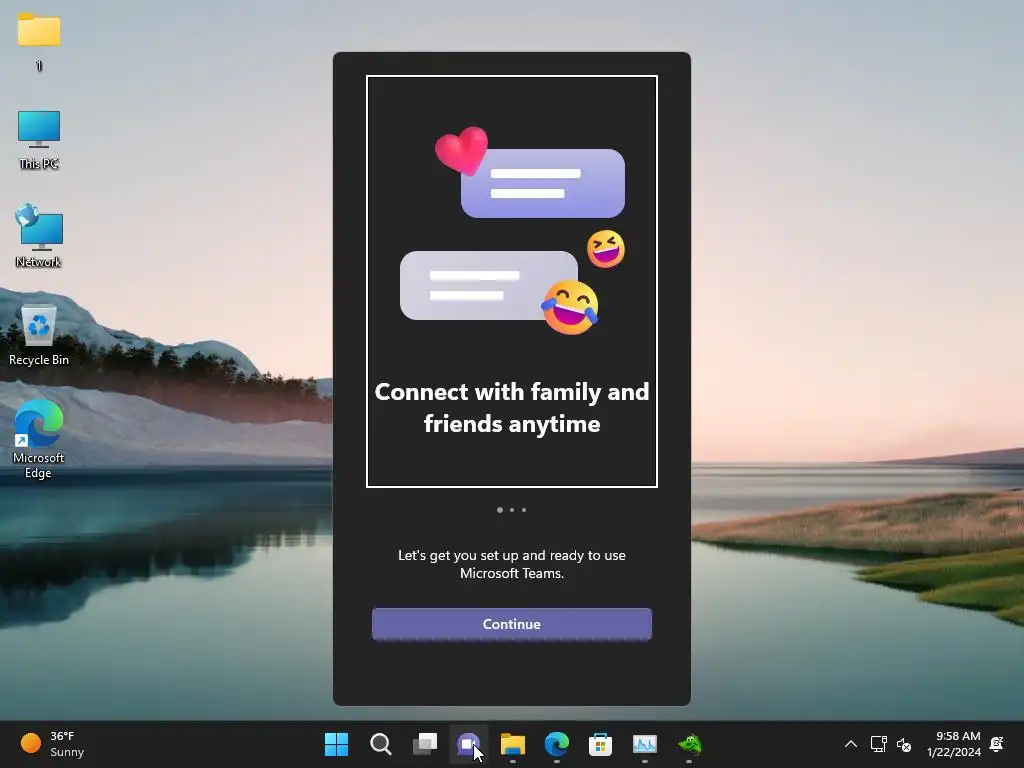Select Network desktop icon
1024x768 pixels.
(39, 236)
